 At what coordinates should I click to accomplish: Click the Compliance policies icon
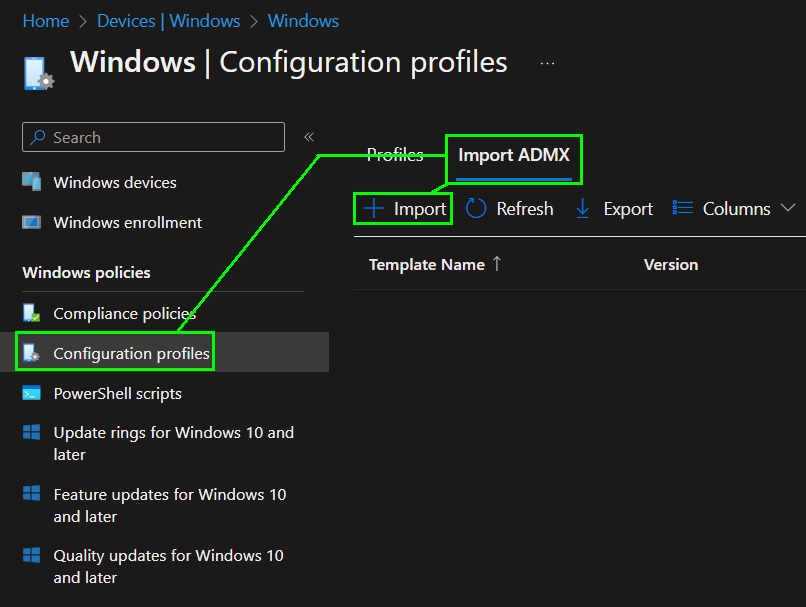click(32, 313)
